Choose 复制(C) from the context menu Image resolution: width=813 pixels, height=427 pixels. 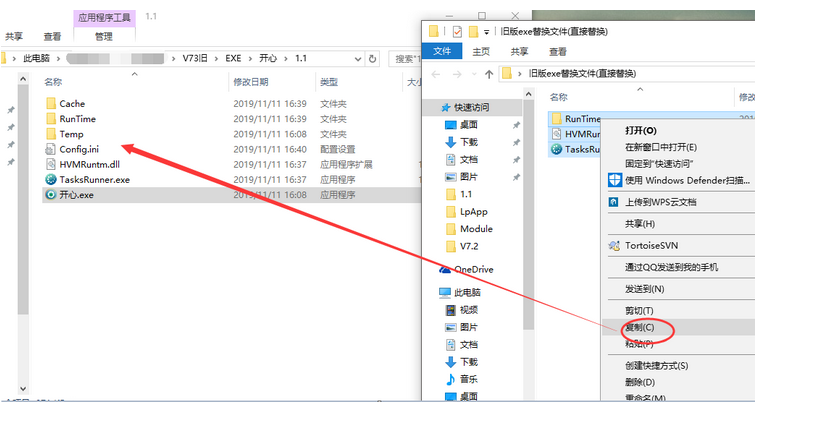pos(640,328)
